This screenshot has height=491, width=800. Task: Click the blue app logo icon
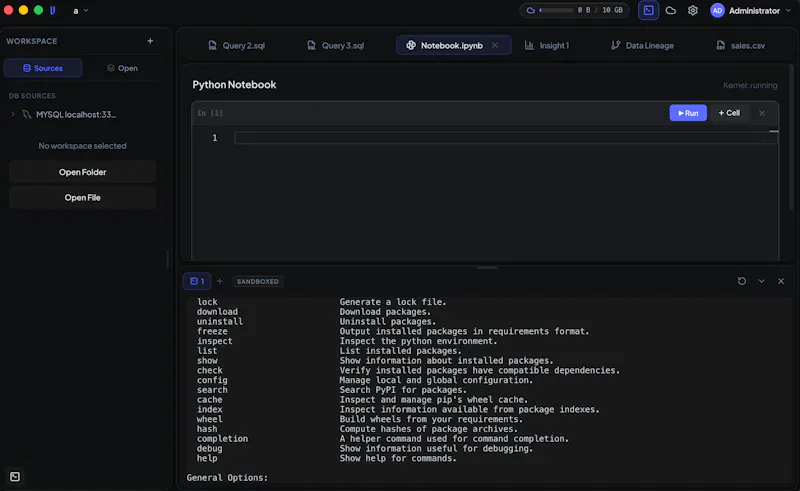tap(53, 10)
